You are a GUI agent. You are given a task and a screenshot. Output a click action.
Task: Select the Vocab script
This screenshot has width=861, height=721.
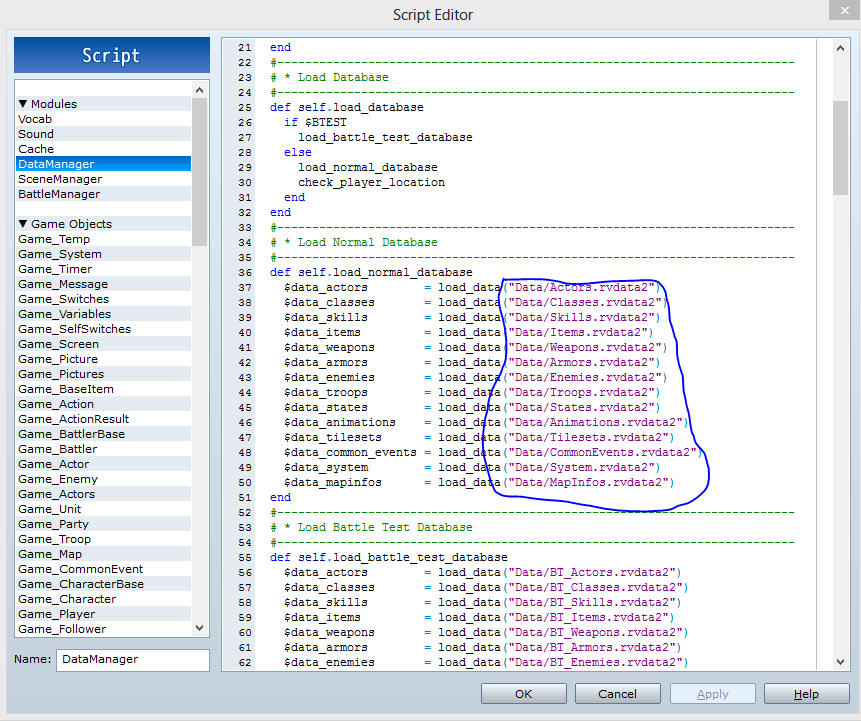coord(104,119)
